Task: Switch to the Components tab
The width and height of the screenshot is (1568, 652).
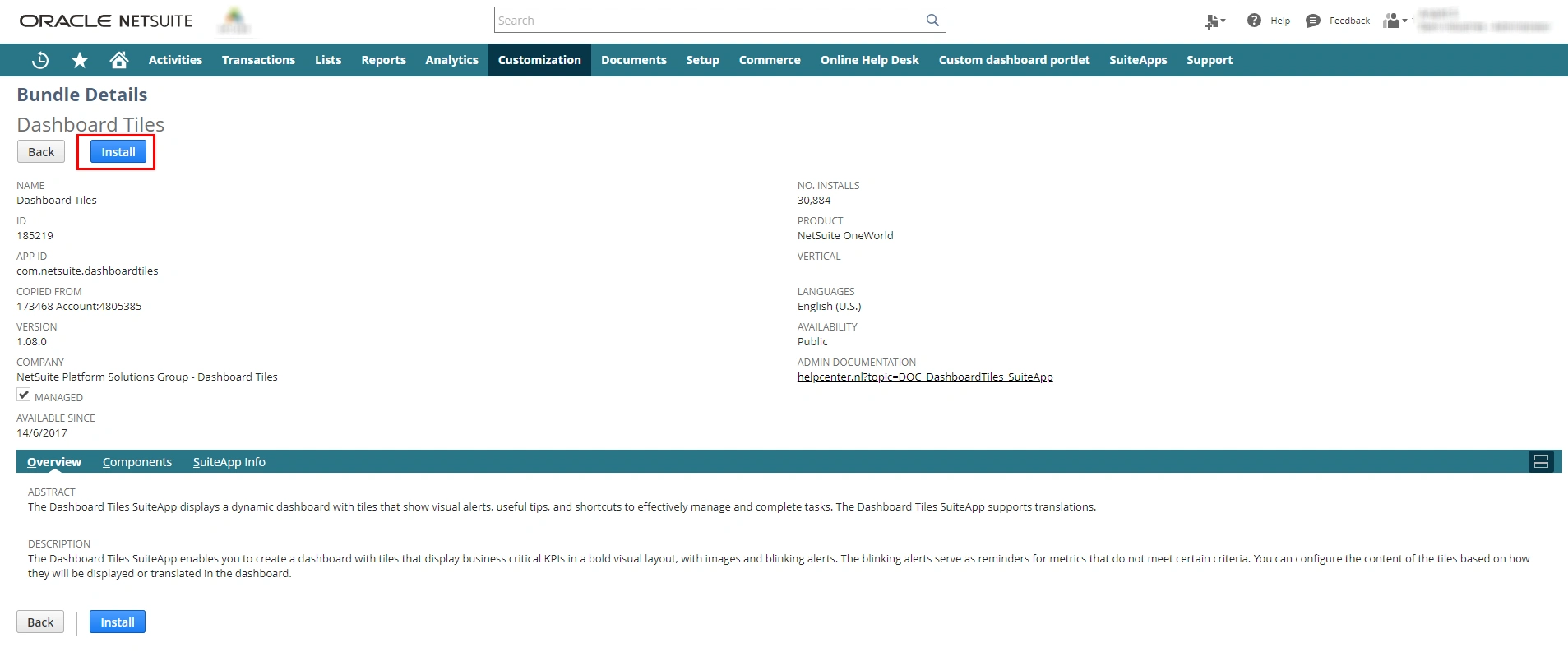Action: point(137,462)
